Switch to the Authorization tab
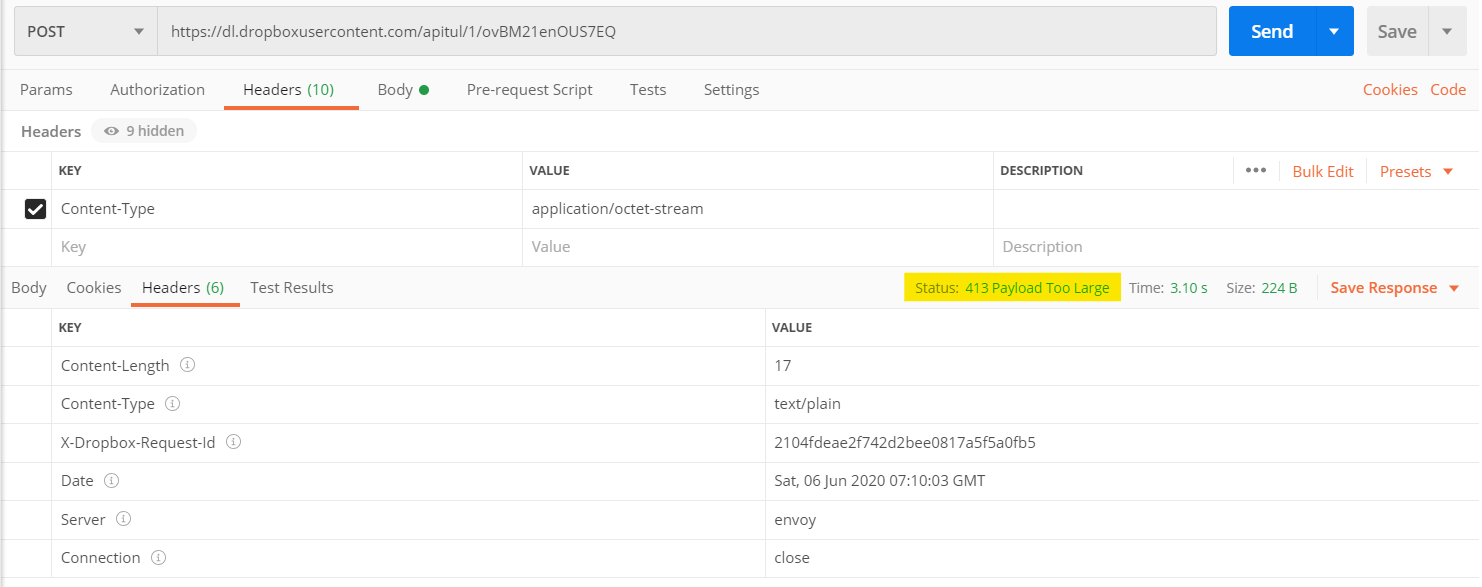 [156, 89]
